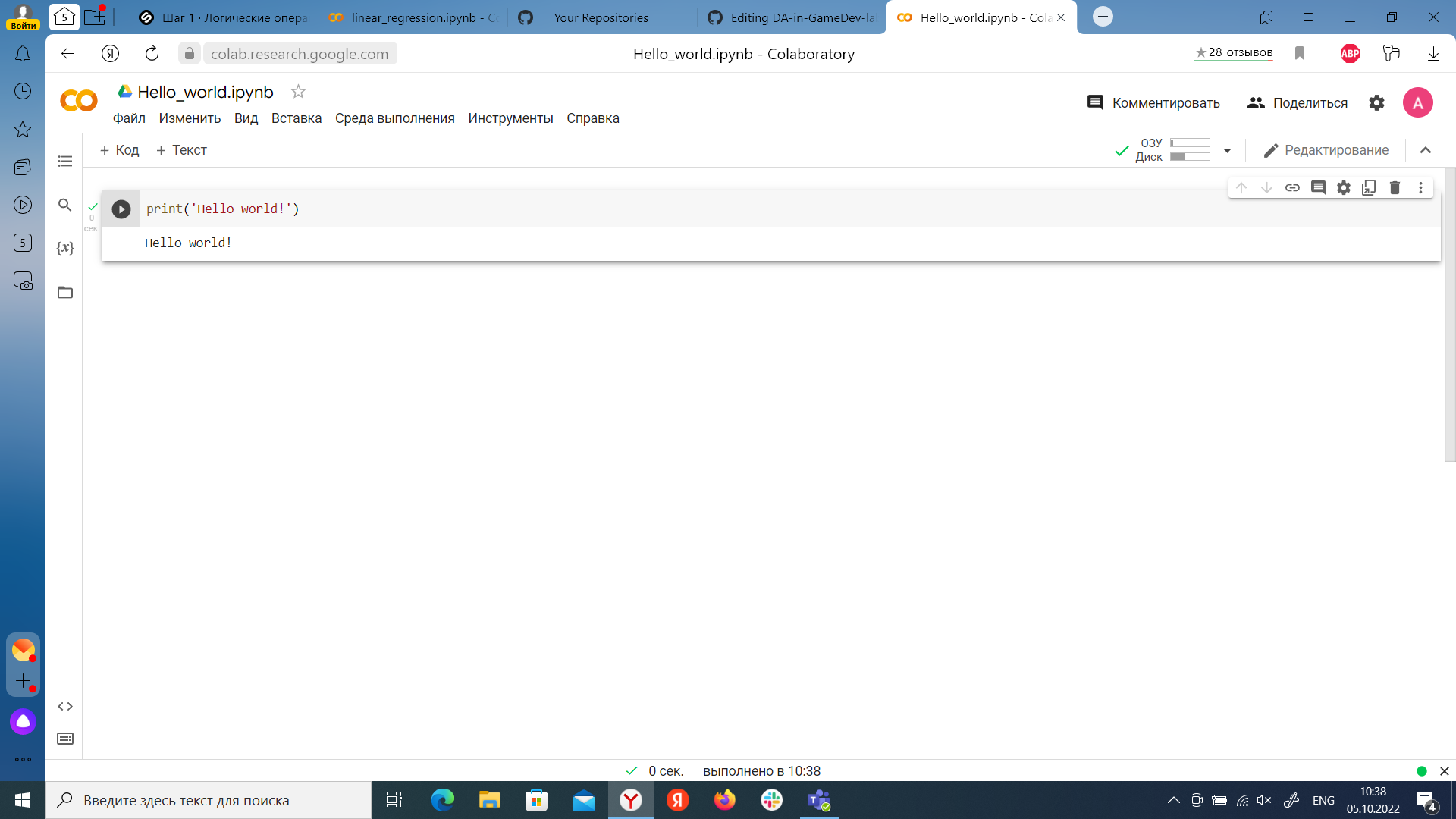Delete the cell using trash icon

coord(1395,187)
